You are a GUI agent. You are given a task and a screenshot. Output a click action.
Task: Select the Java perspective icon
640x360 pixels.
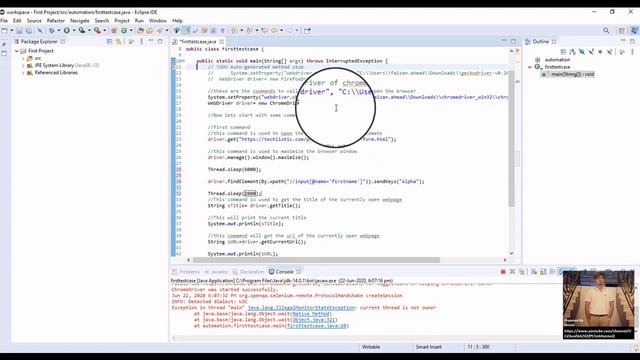click(634, 31)
